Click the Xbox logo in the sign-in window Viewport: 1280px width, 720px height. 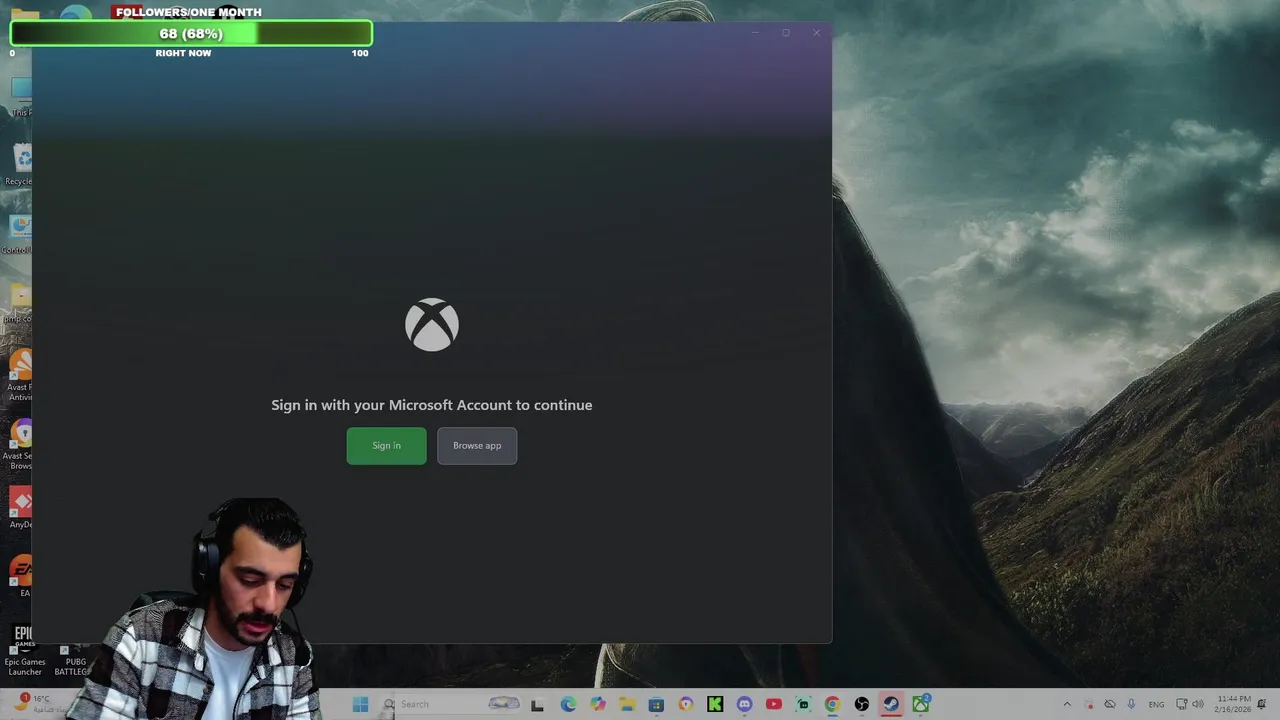click(432, 325)
